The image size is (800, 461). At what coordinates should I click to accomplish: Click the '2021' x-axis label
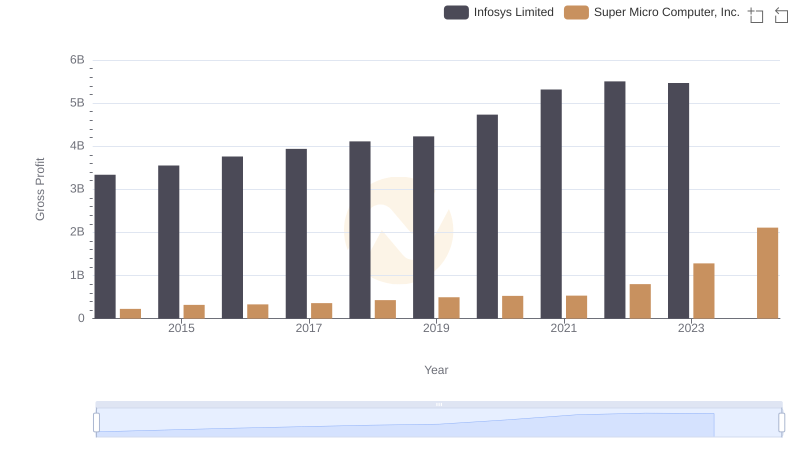coord(563,328)
